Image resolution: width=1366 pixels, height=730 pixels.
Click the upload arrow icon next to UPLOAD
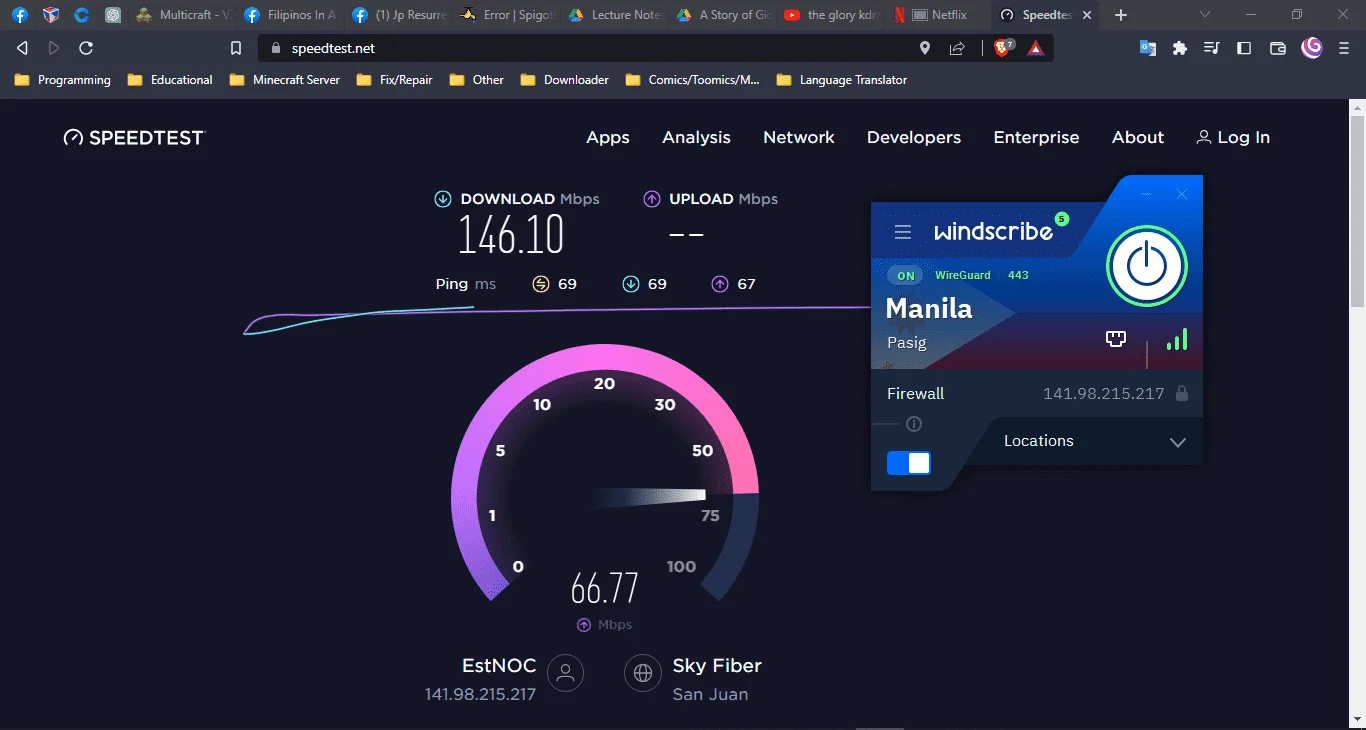coord(652,199)
